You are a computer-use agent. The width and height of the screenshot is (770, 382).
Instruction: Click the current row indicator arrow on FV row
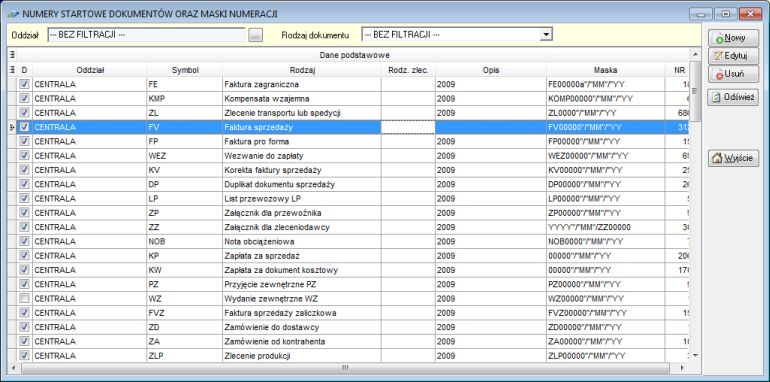pos(12,127)
